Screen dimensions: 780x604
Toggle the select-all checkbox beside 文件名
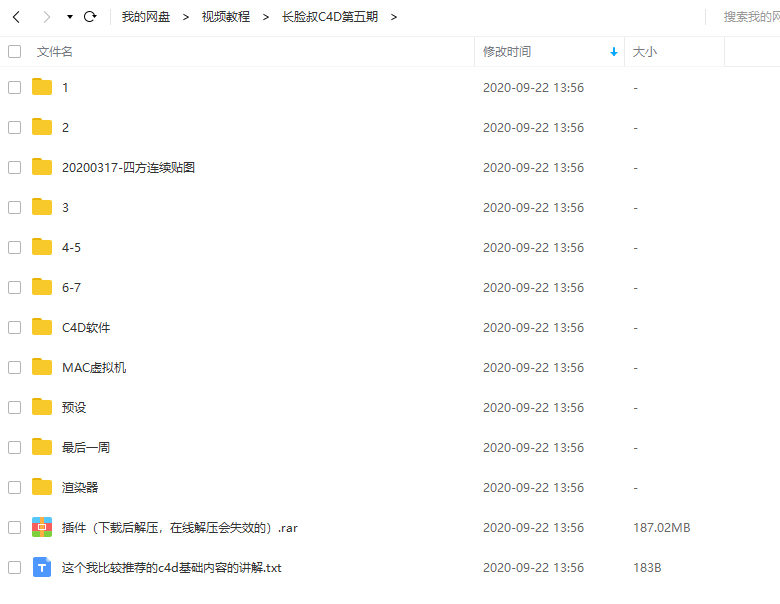click(x=14, y=51)
